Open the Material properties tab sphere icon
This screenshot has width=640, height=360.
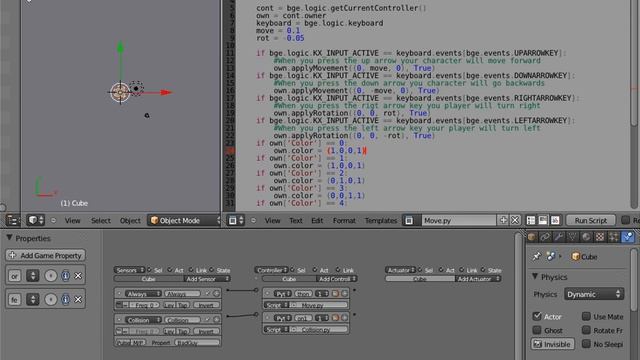tap(586, 237)
